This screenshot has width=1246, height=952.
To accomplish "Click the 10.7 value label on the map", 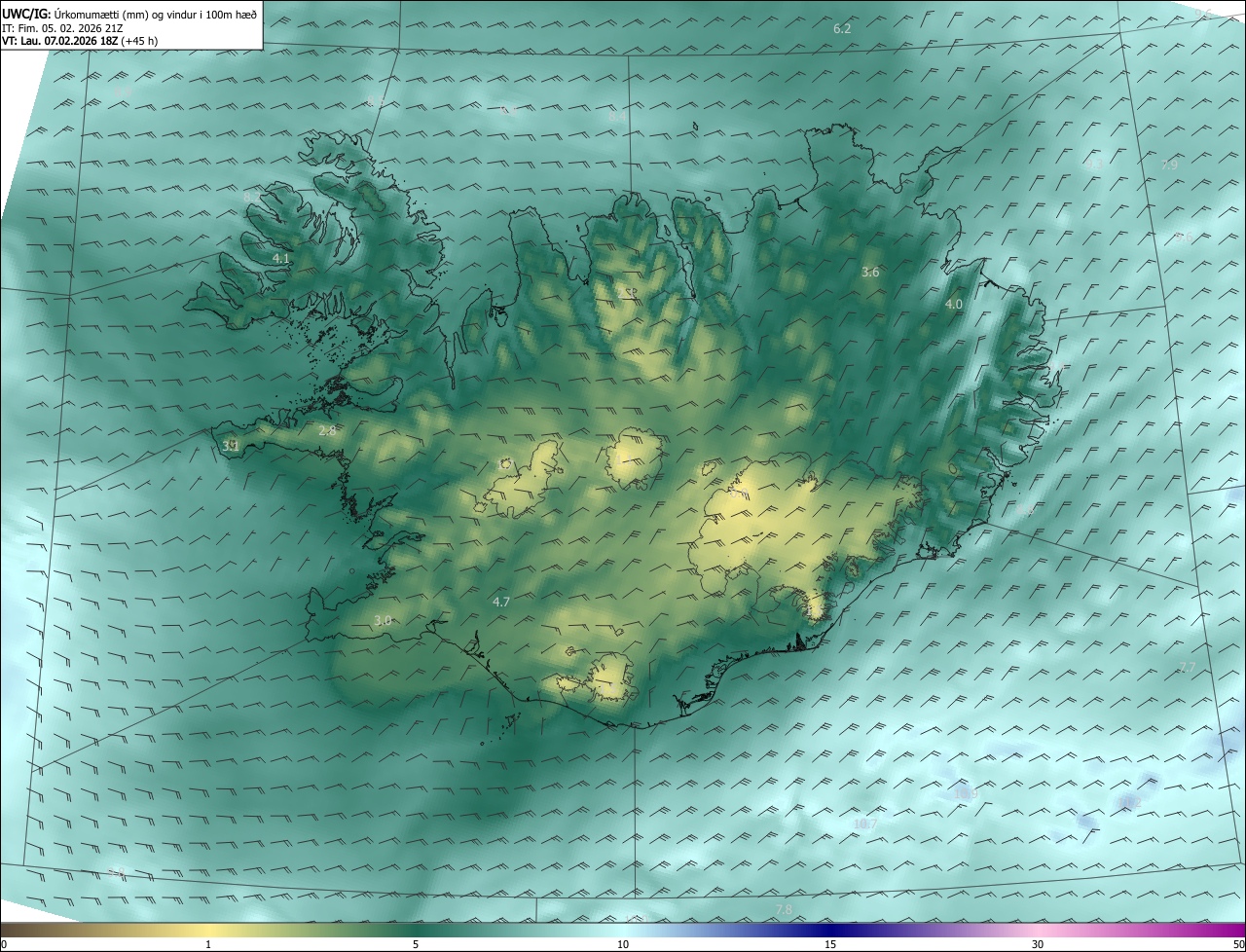I will 865,824.
